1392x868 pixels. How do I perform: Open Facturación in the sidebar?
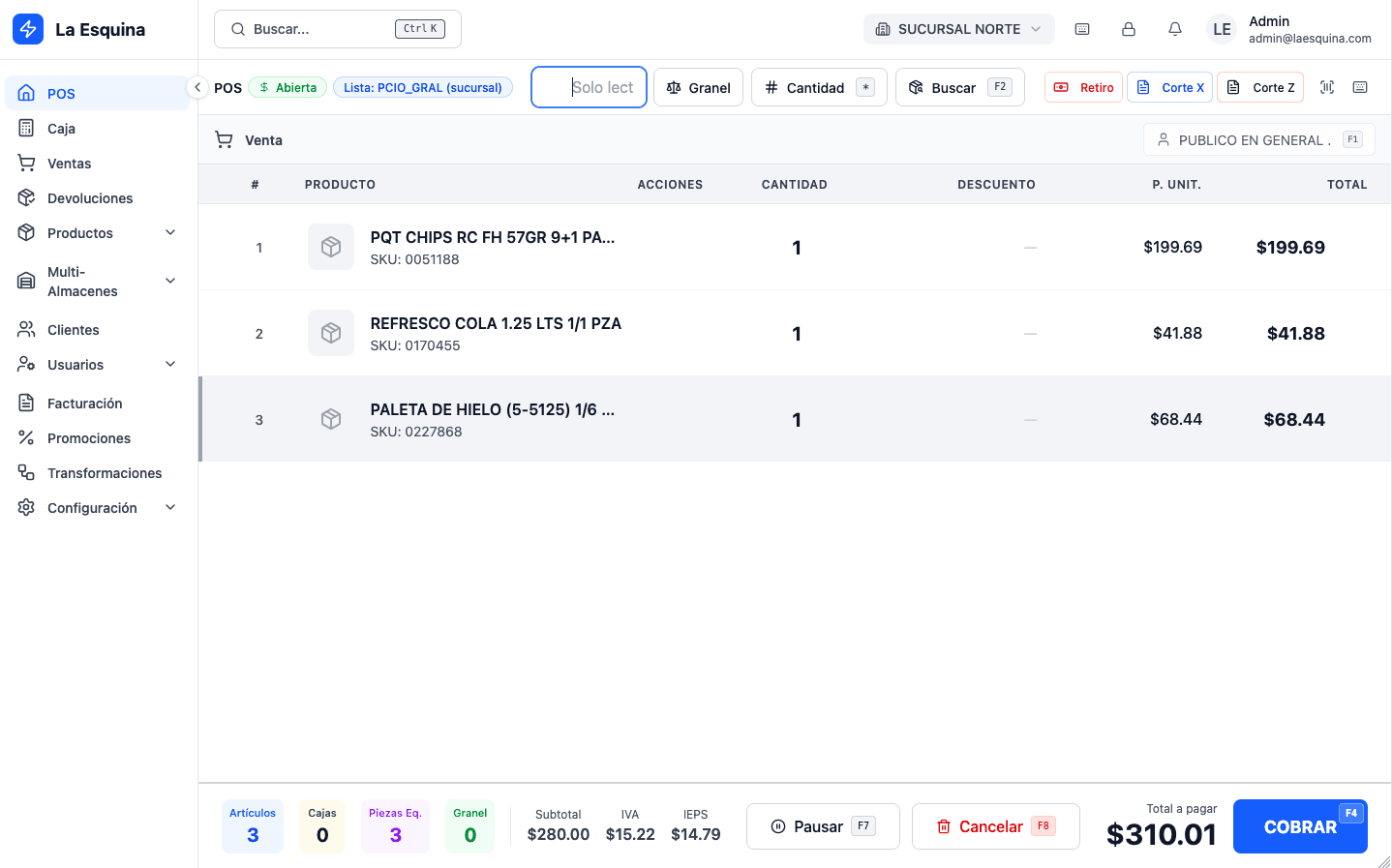point(97,403)
